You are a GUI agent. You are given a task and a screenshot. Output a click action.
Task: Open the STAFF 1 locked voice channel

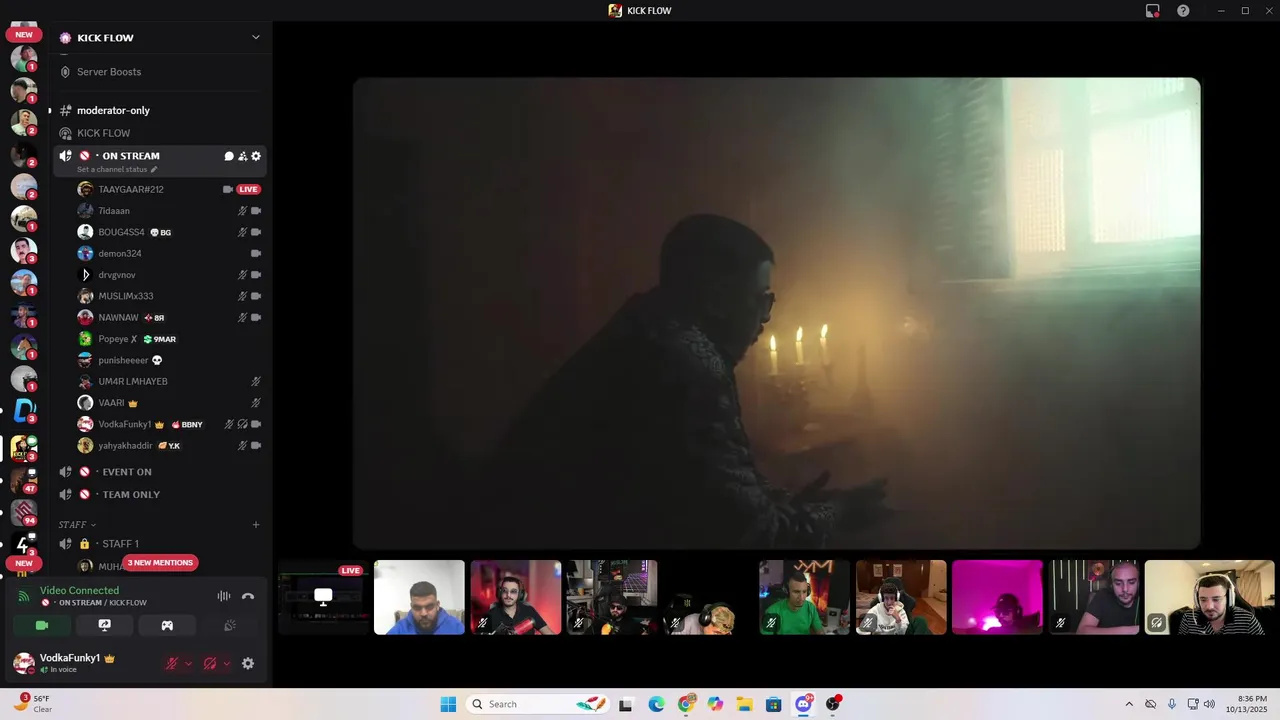120,544
